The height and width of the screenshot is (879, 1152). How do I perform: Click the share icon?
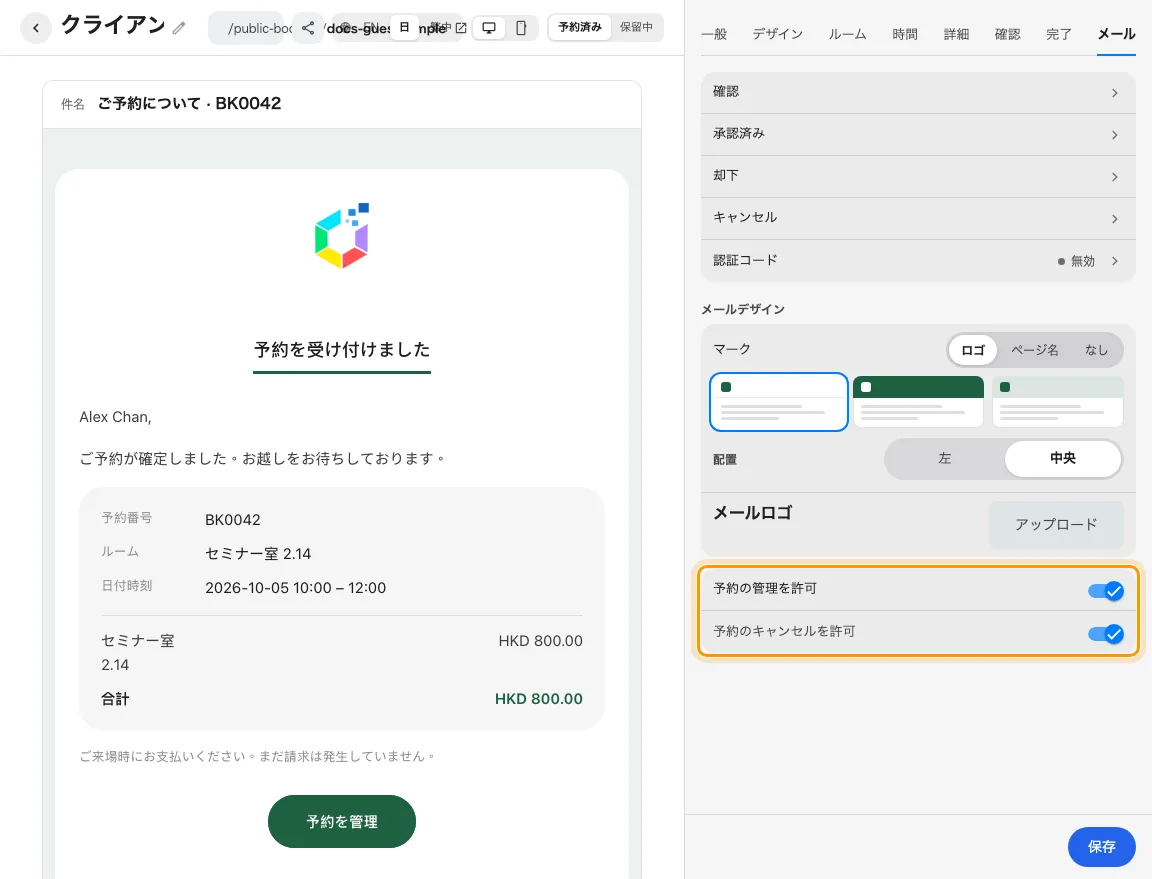coord(308,28)
